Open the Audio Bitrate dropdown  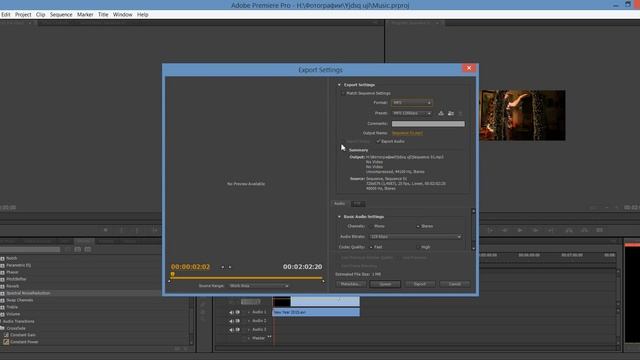(416, 237)
